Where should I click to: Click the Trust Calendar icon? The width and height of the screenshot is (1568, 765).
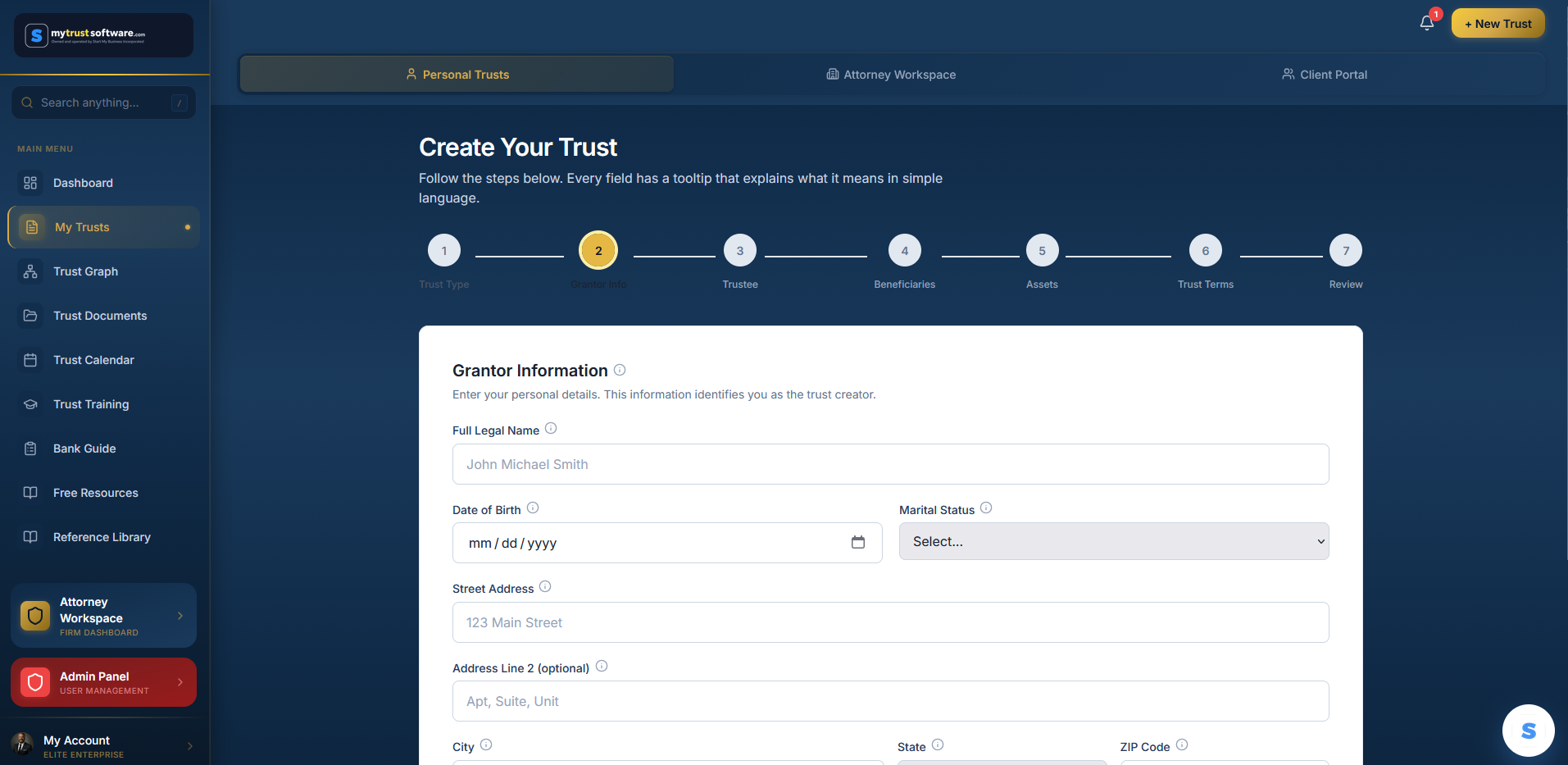tap(30, 360)
